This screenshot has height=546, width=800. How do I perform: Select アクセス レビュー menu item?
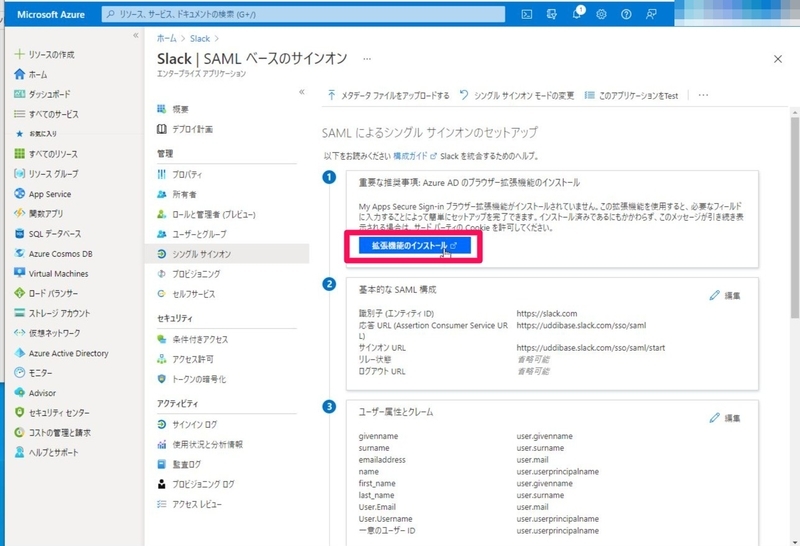click(x=189, y=504)
